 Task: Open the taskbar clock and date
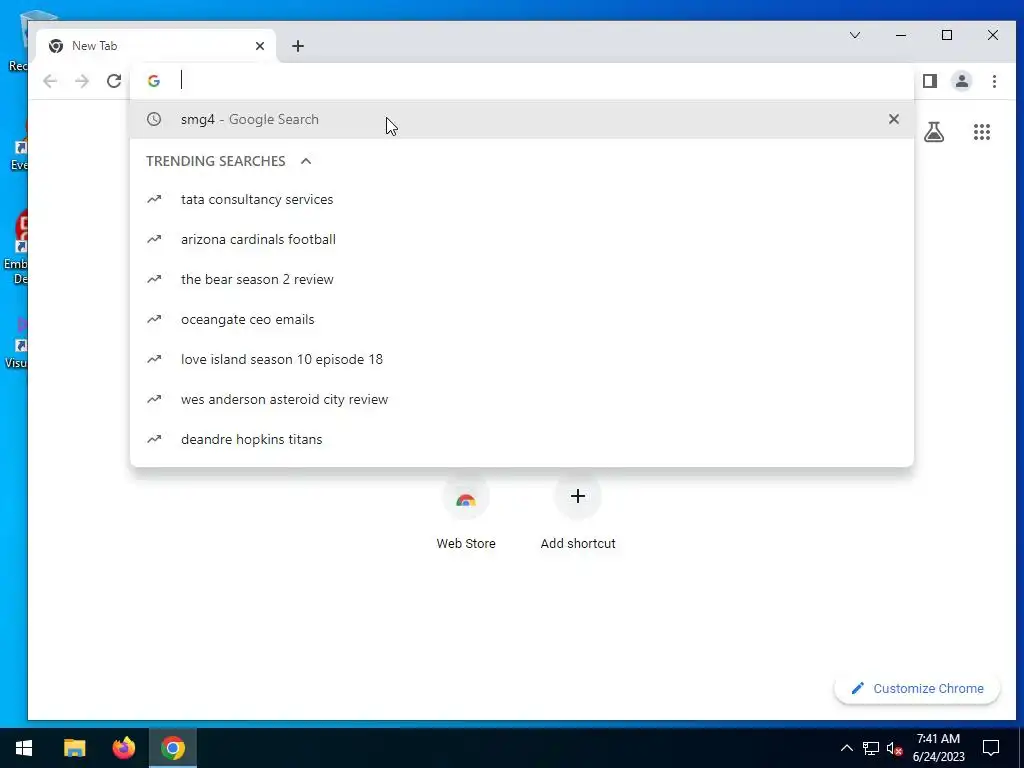pos(938,748)
